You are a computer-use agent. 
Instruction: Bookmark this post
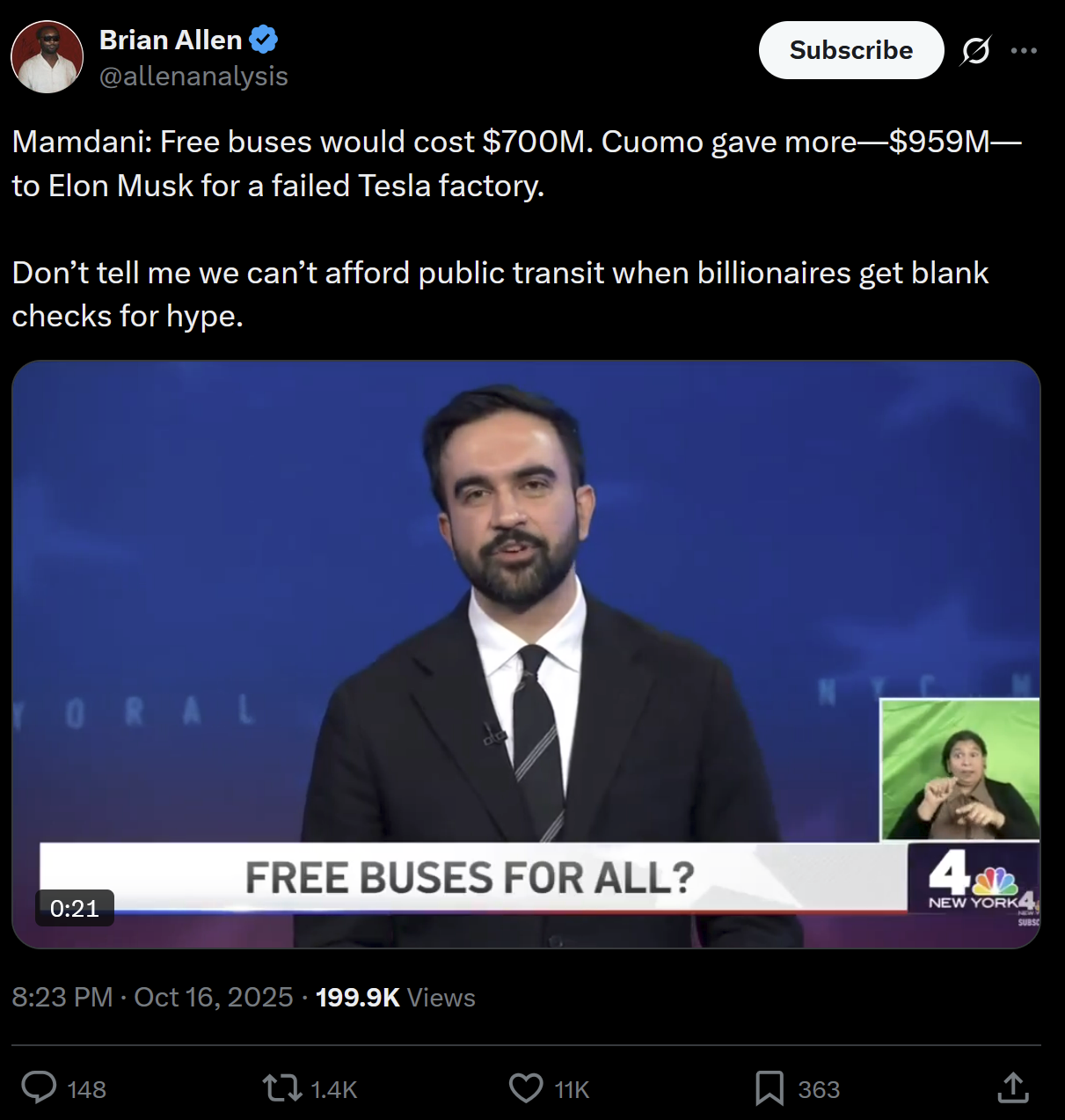point(770,1088)
